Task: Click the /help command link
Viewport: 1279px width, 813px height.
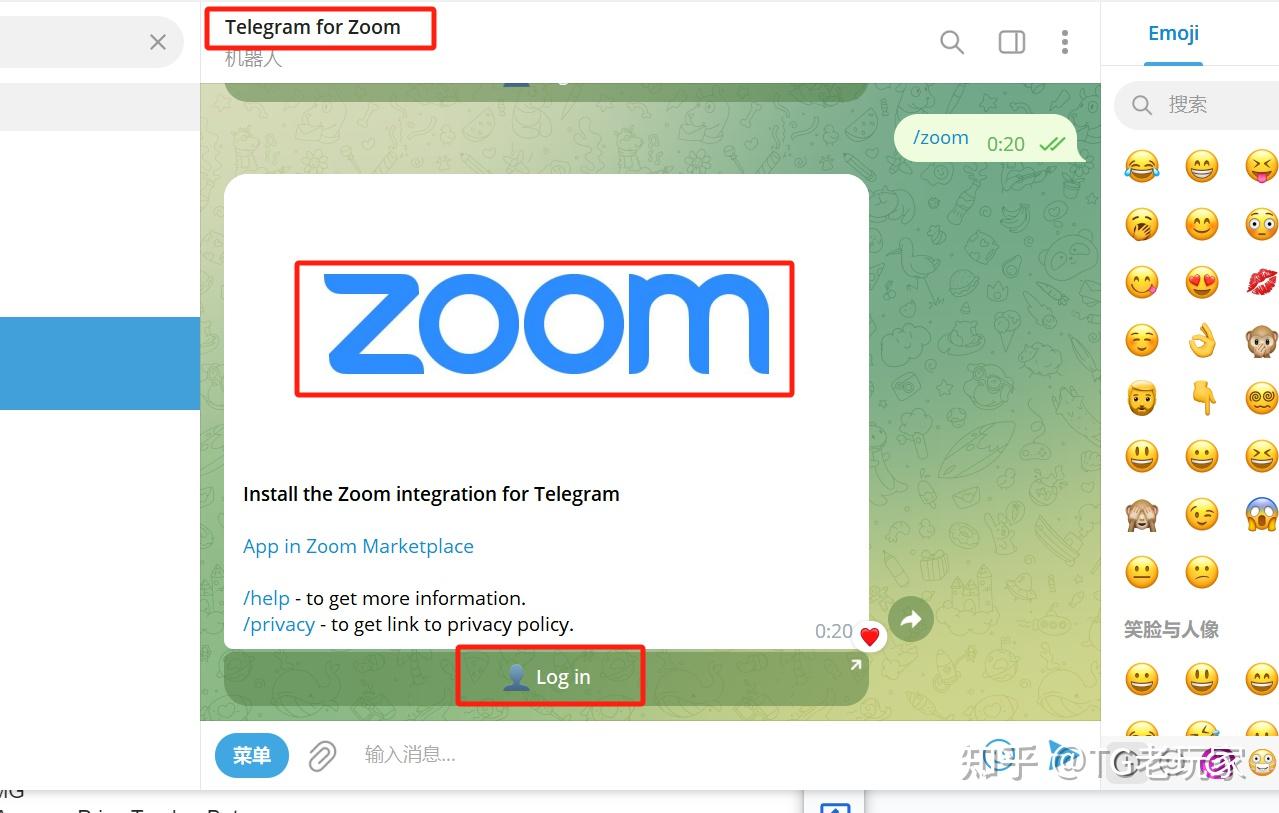Action: coord(266,598)
